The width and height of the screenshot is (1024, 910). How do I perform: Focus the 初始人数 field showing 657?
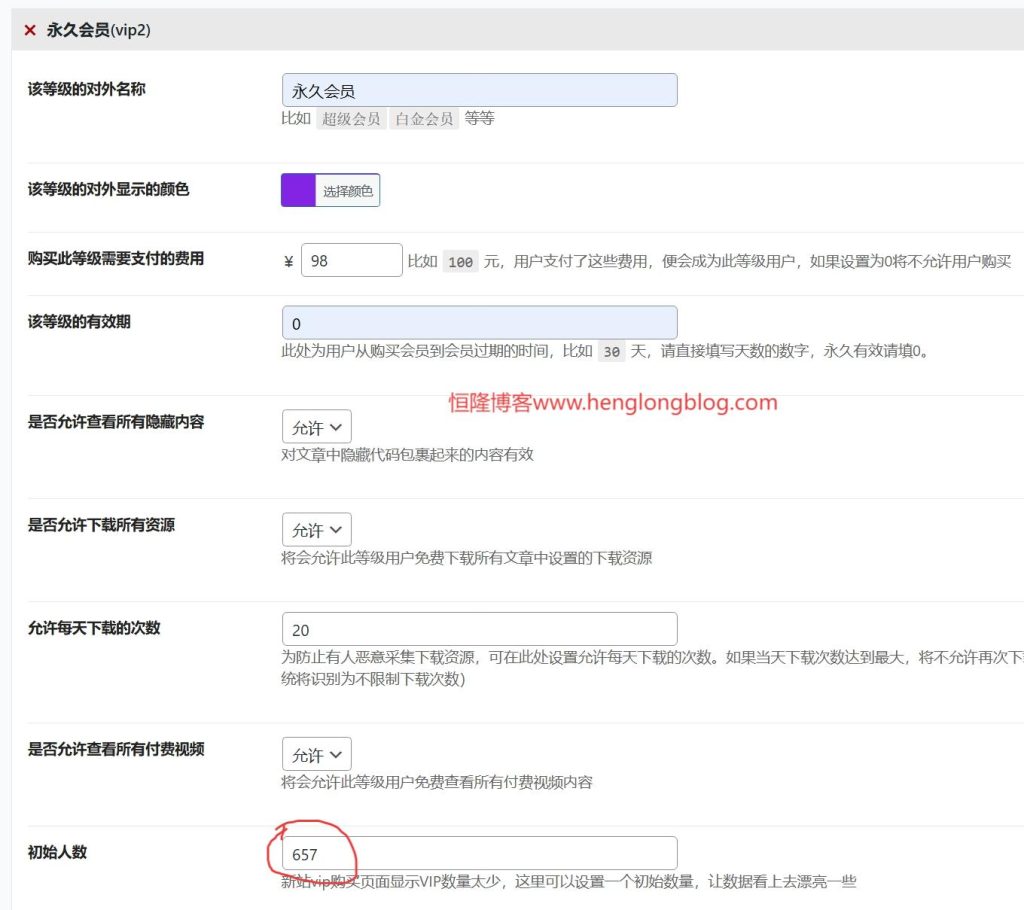pos(479,853)
